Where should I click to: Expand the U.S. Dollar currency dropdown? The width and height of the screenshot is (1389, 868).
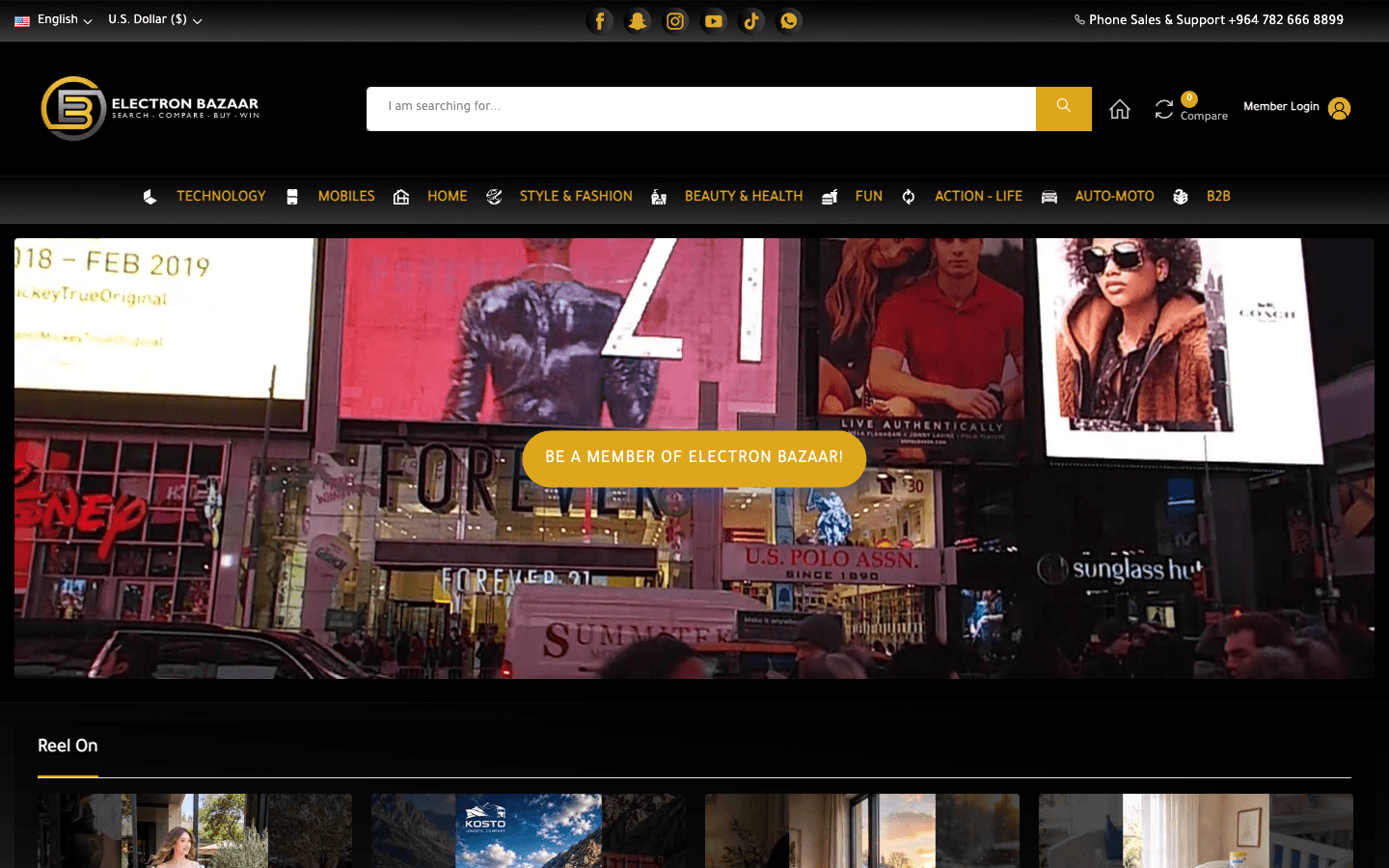155,19
